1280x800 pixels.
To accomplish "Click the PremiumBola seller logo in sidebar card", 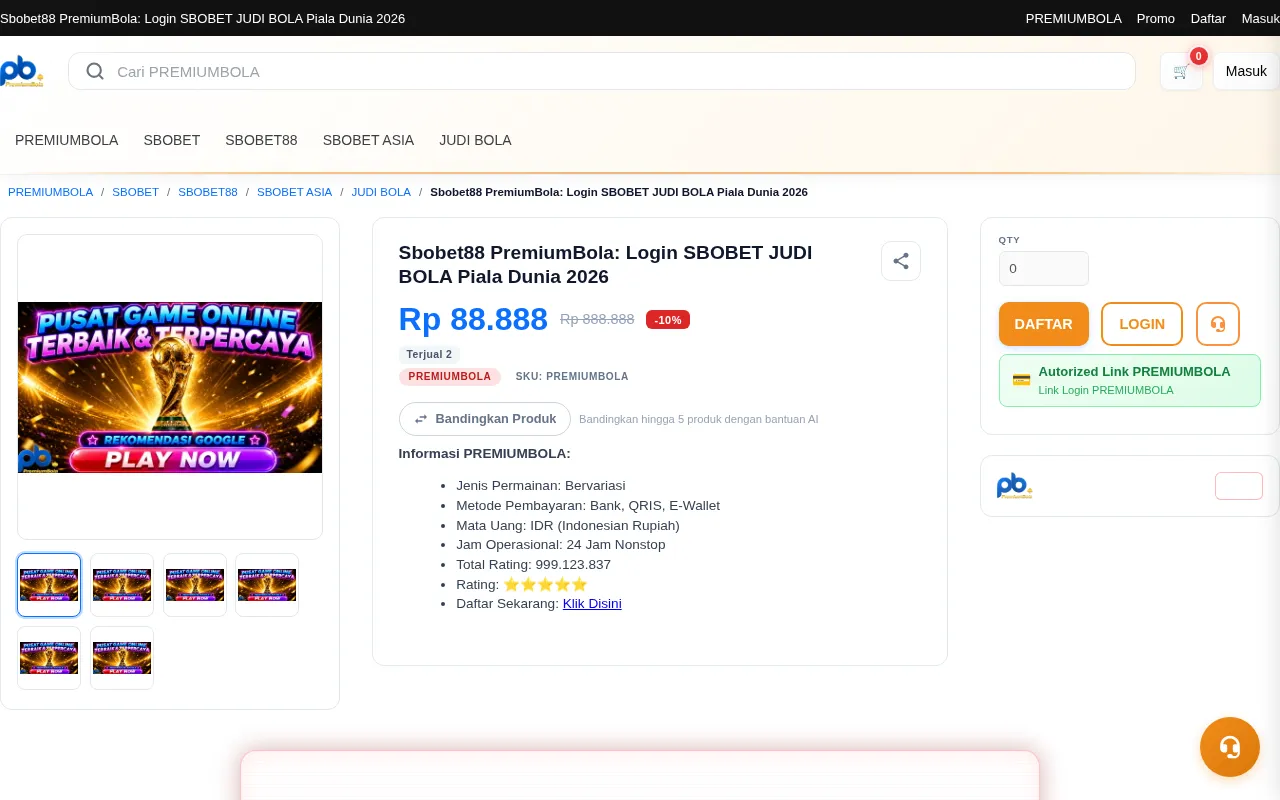I will pyautogui.click(x=1014, y=486).
